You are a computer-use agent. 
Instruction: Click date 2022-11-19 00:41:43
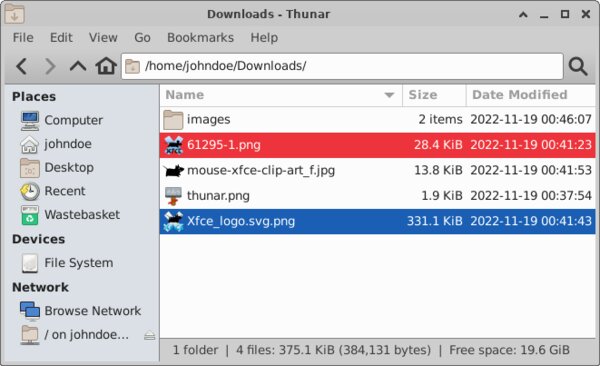[x=531, y=221]
